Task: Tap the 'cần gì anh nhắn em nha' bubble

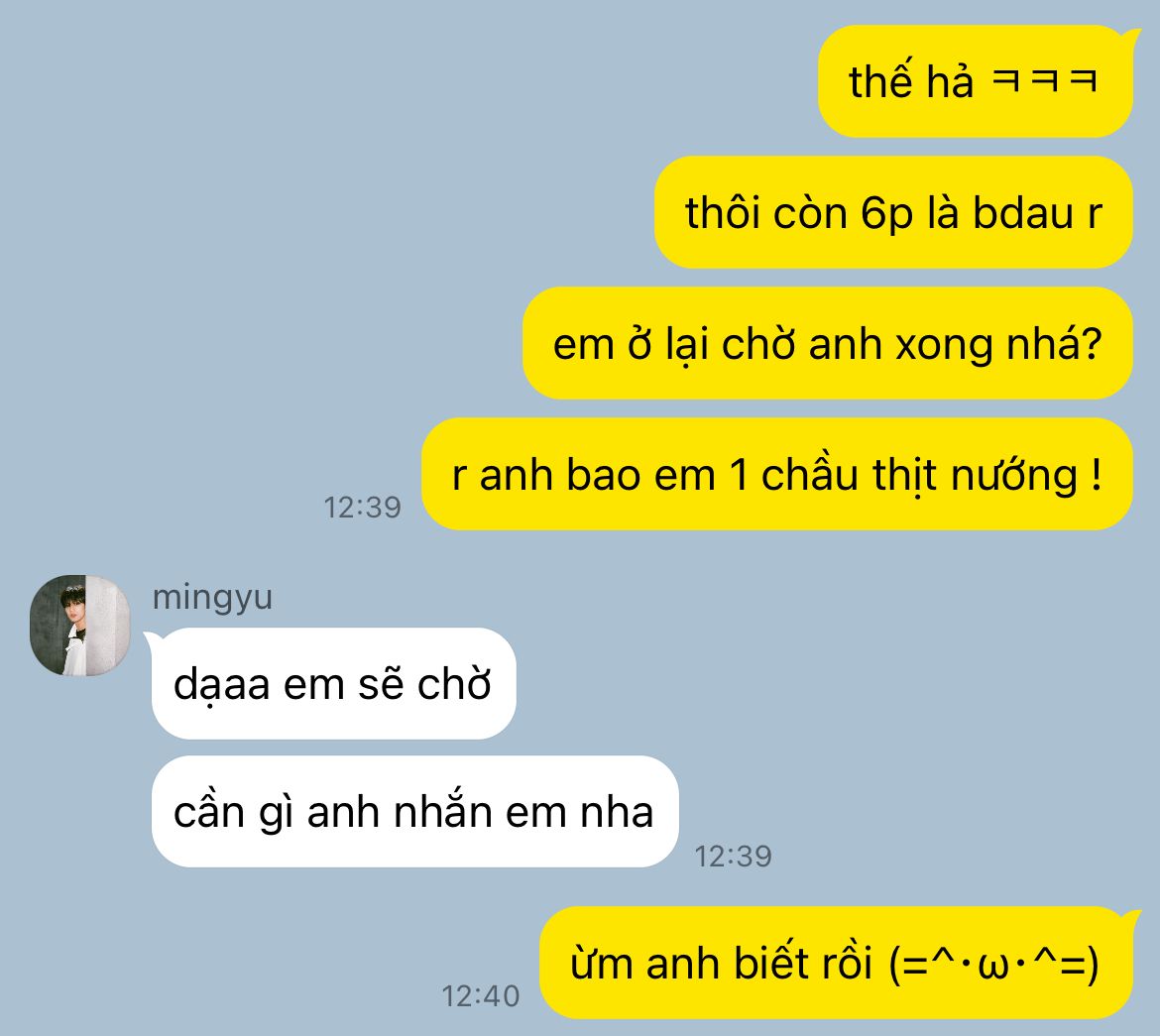Action: 415,812
